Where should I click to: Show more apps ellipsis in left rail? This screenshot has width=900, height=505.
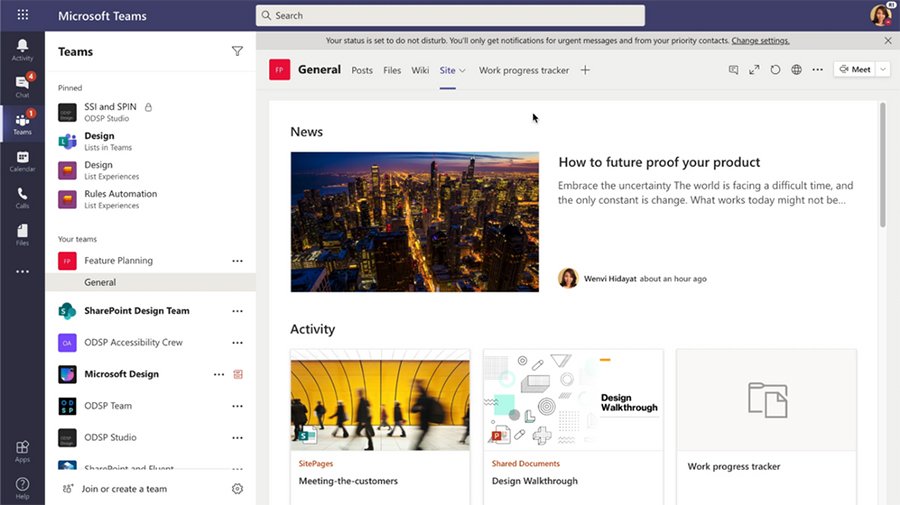pyautogui.click(x=22, y=271)
